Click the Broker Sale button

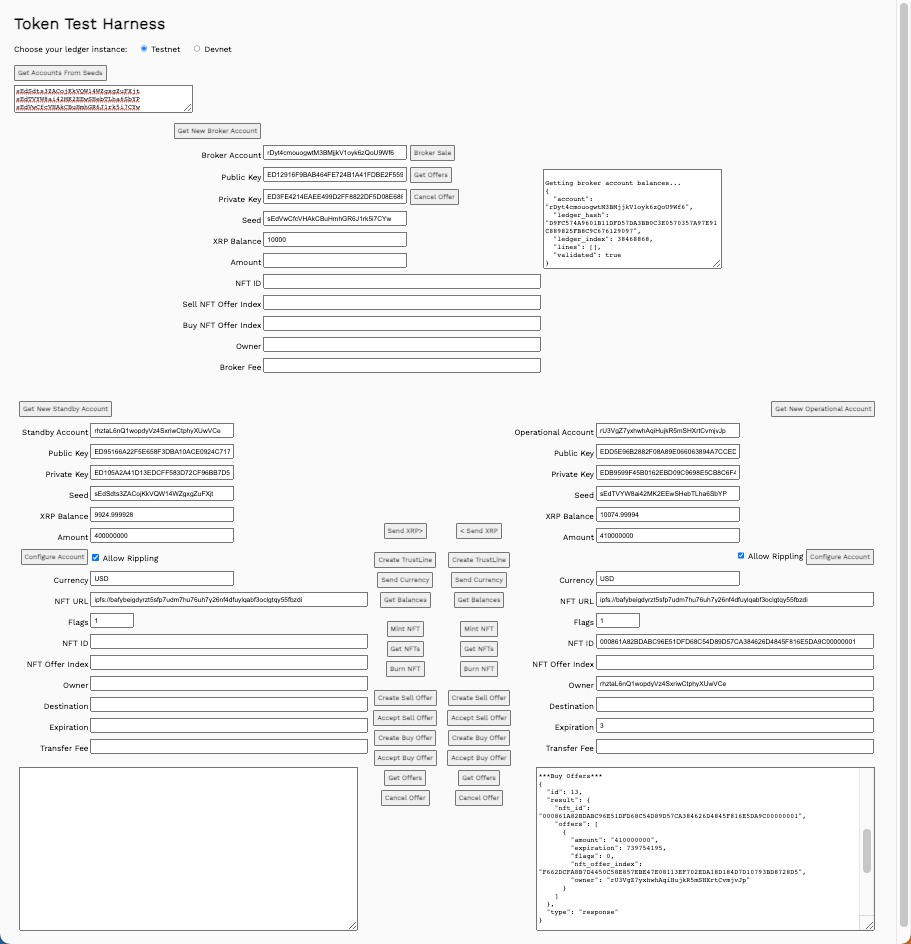(x=432, y=153)
